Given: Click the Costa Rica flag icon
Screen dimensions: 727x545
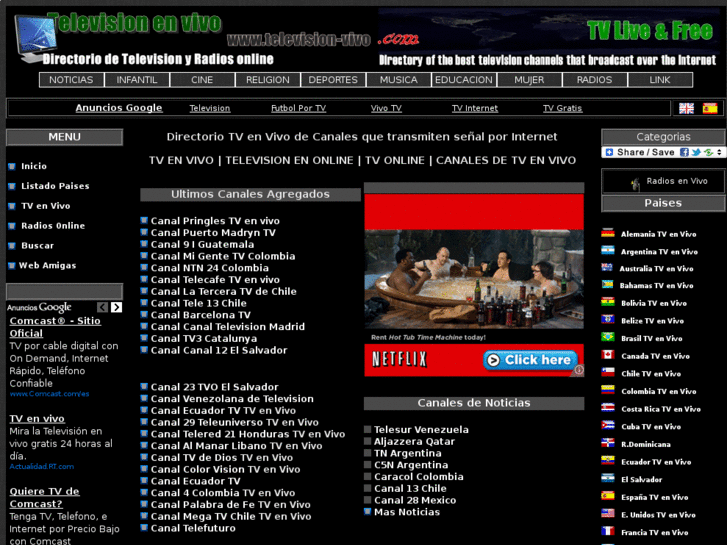Looking at the screenshot, I should pyautogui.click(x=608, y=408).
